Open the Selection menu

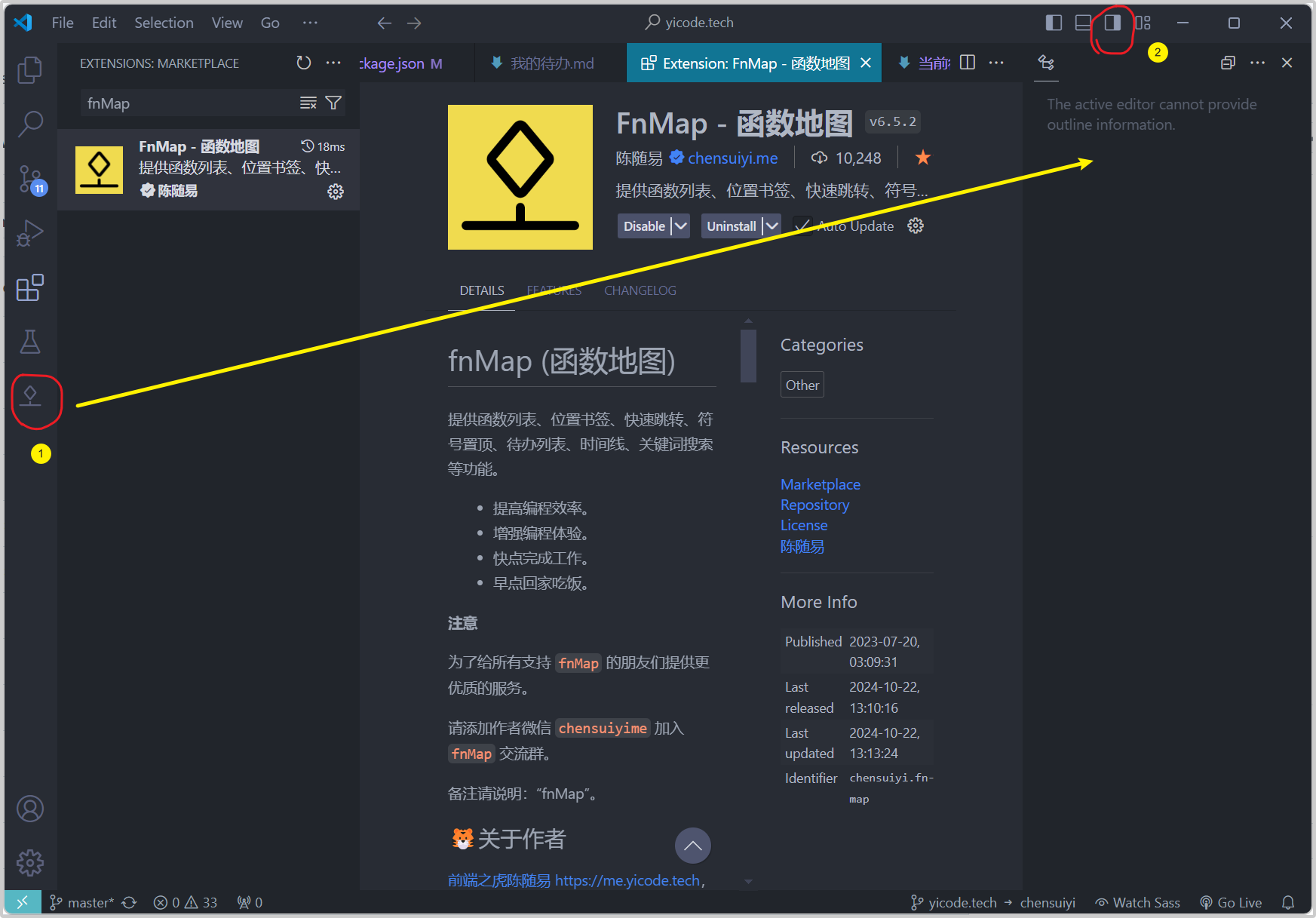pyautogui.click(x=164, y=23)
